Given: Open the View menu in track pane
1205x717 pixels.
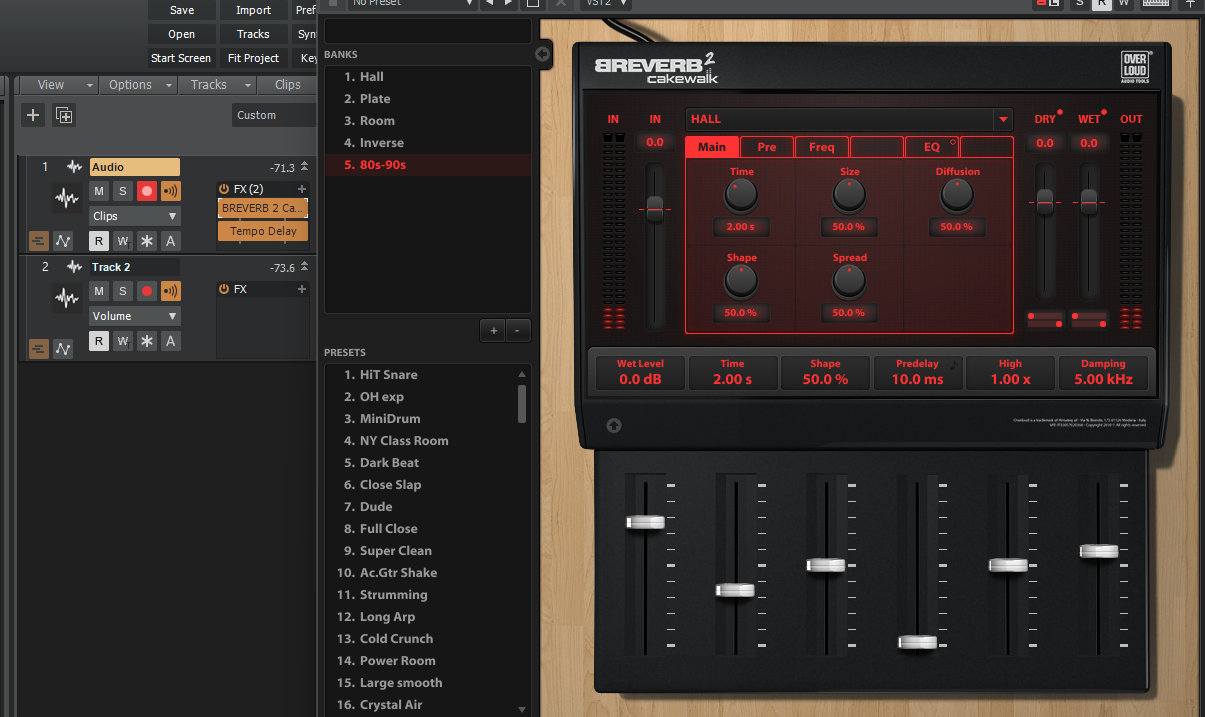Looking at the screenshot, I should click(x=59, y=85).
